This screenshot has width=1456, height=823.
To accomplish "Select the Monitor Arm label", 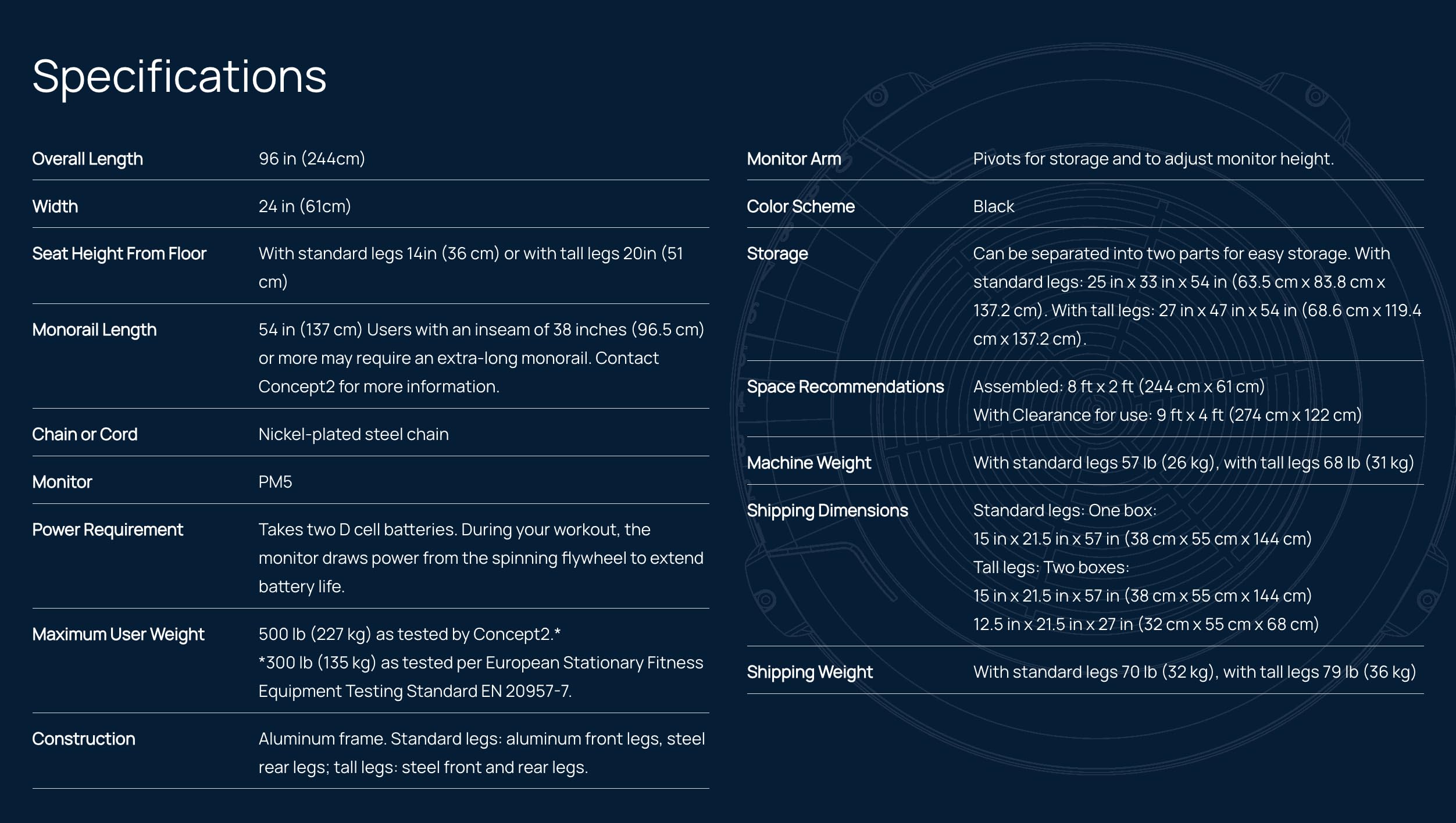I will [794, 159].
